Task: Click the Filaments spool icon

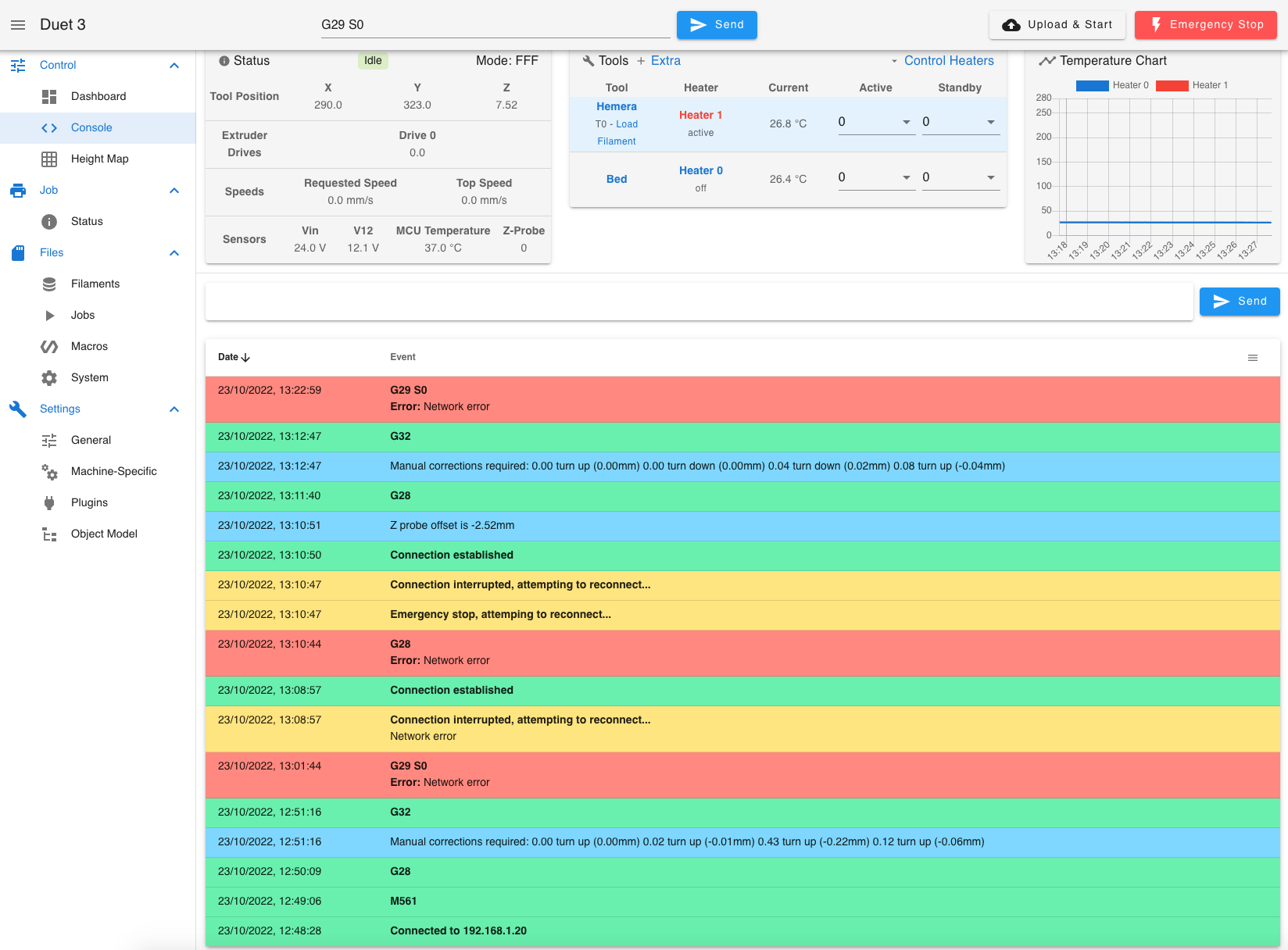Action: tap(49, 284)
